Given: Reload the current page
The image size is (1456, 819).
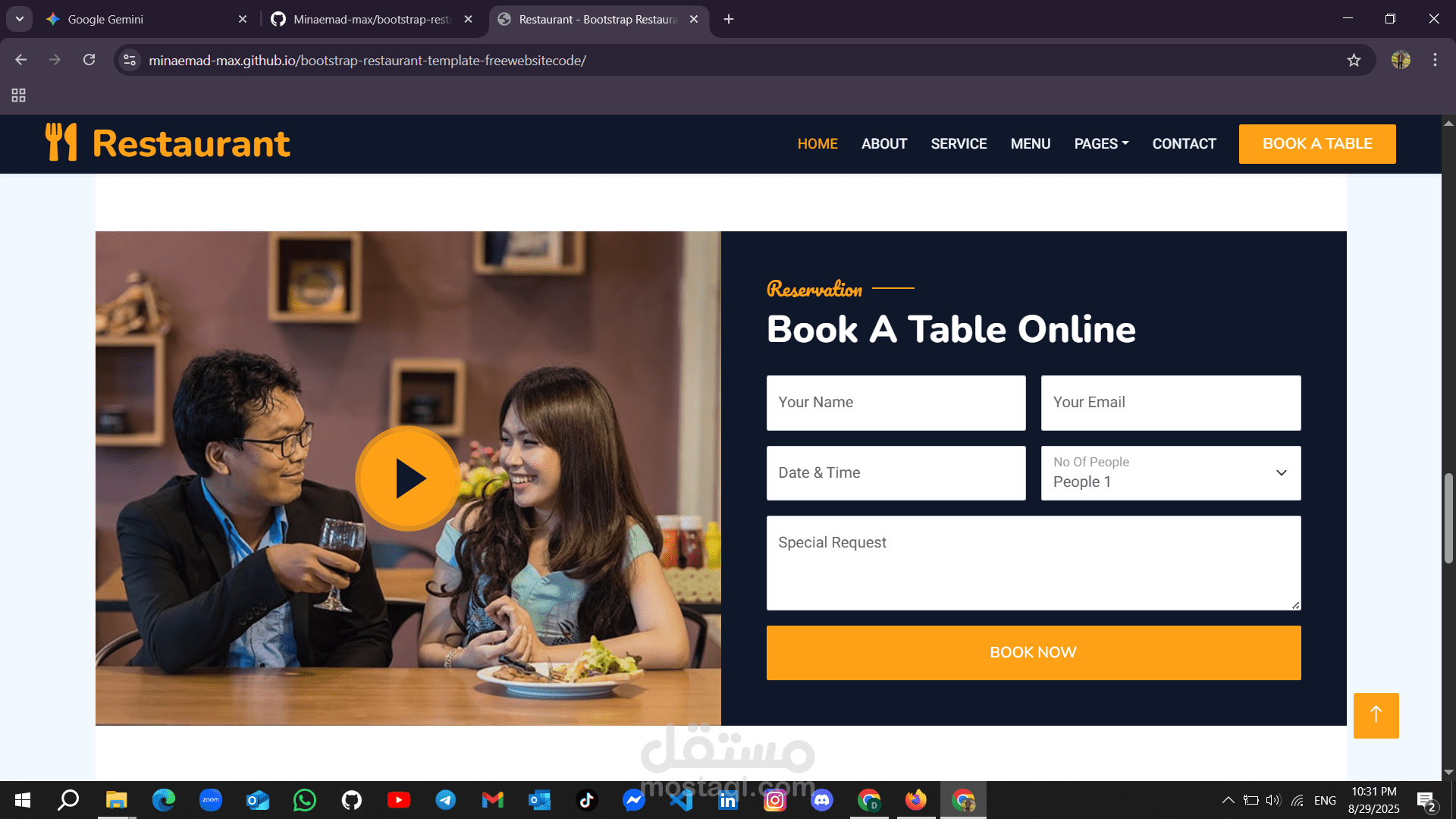Looking at the screenshot, I should 89,60.
